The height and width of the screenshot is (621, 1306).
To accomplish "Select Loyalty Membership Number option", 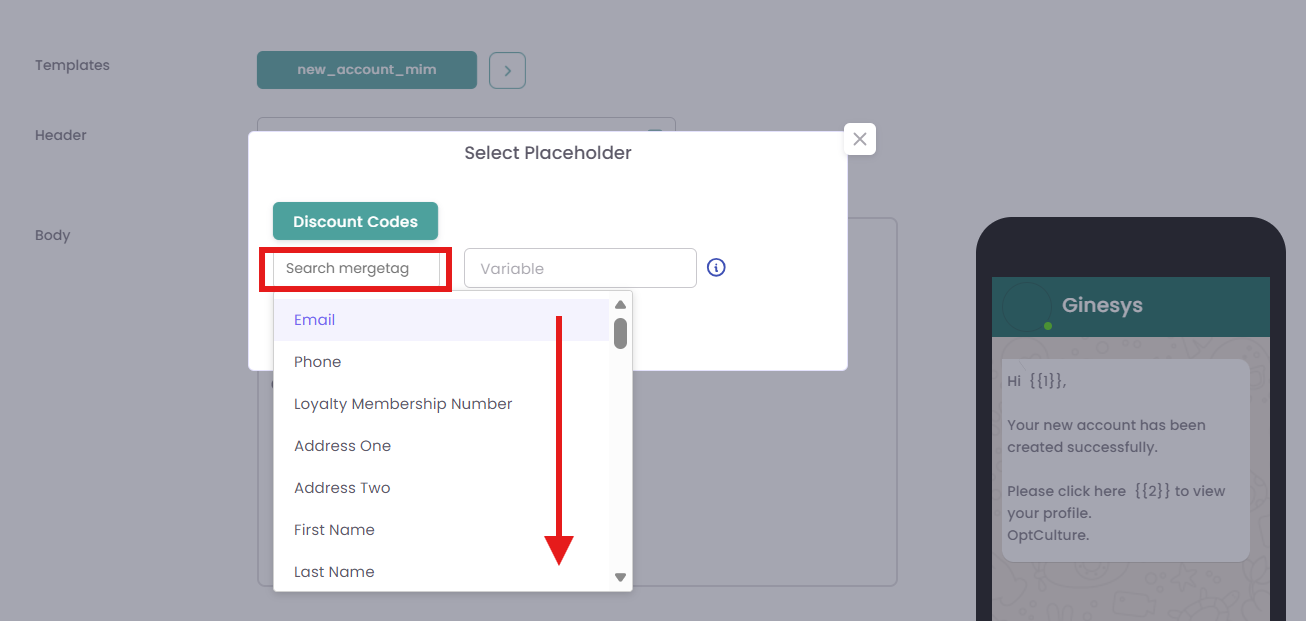I will [403, 404].
